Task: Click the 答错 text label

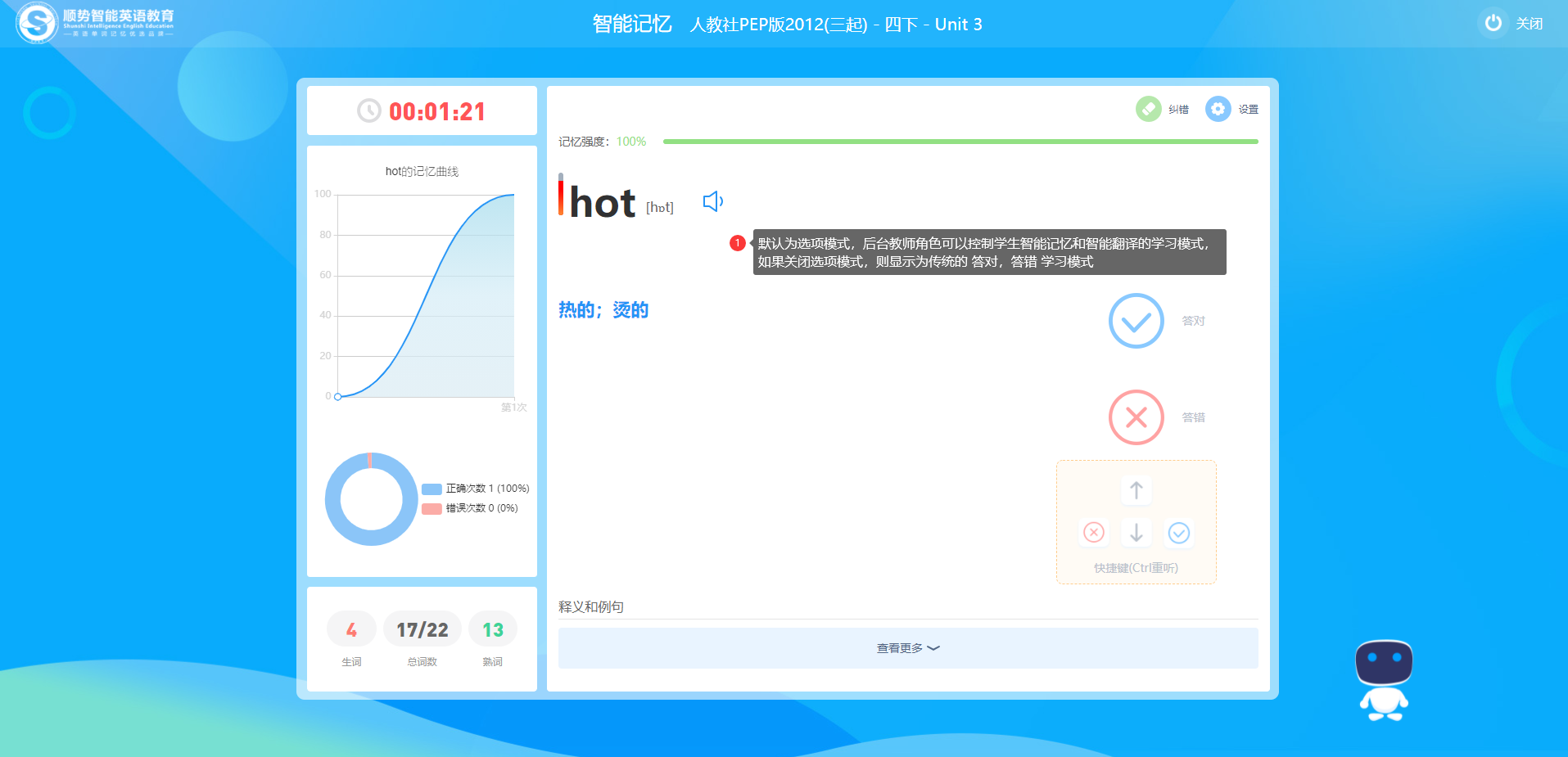Action: click(1193, 417)
